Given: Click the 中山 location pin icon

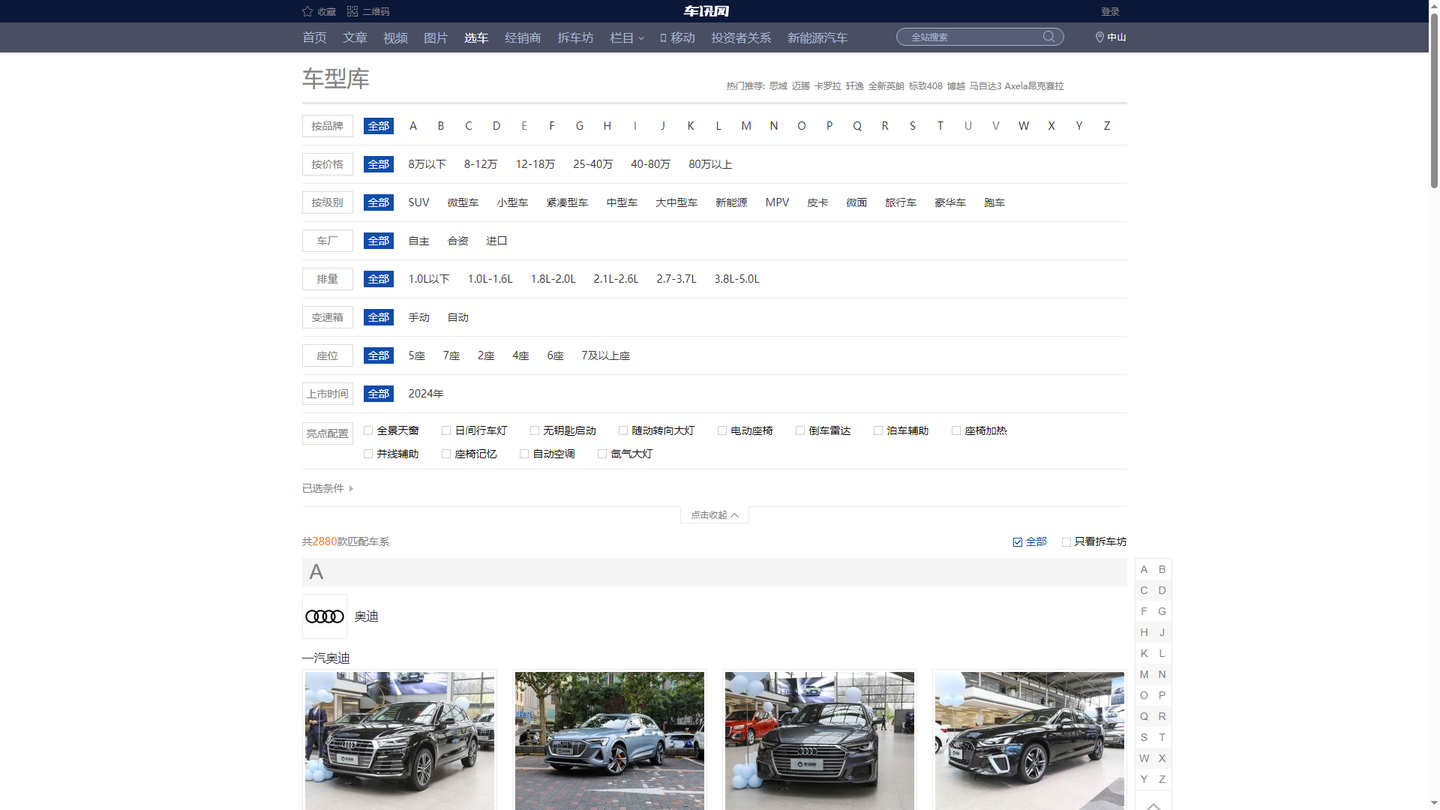Looking at the screenshot, I should pos(1099,37).
